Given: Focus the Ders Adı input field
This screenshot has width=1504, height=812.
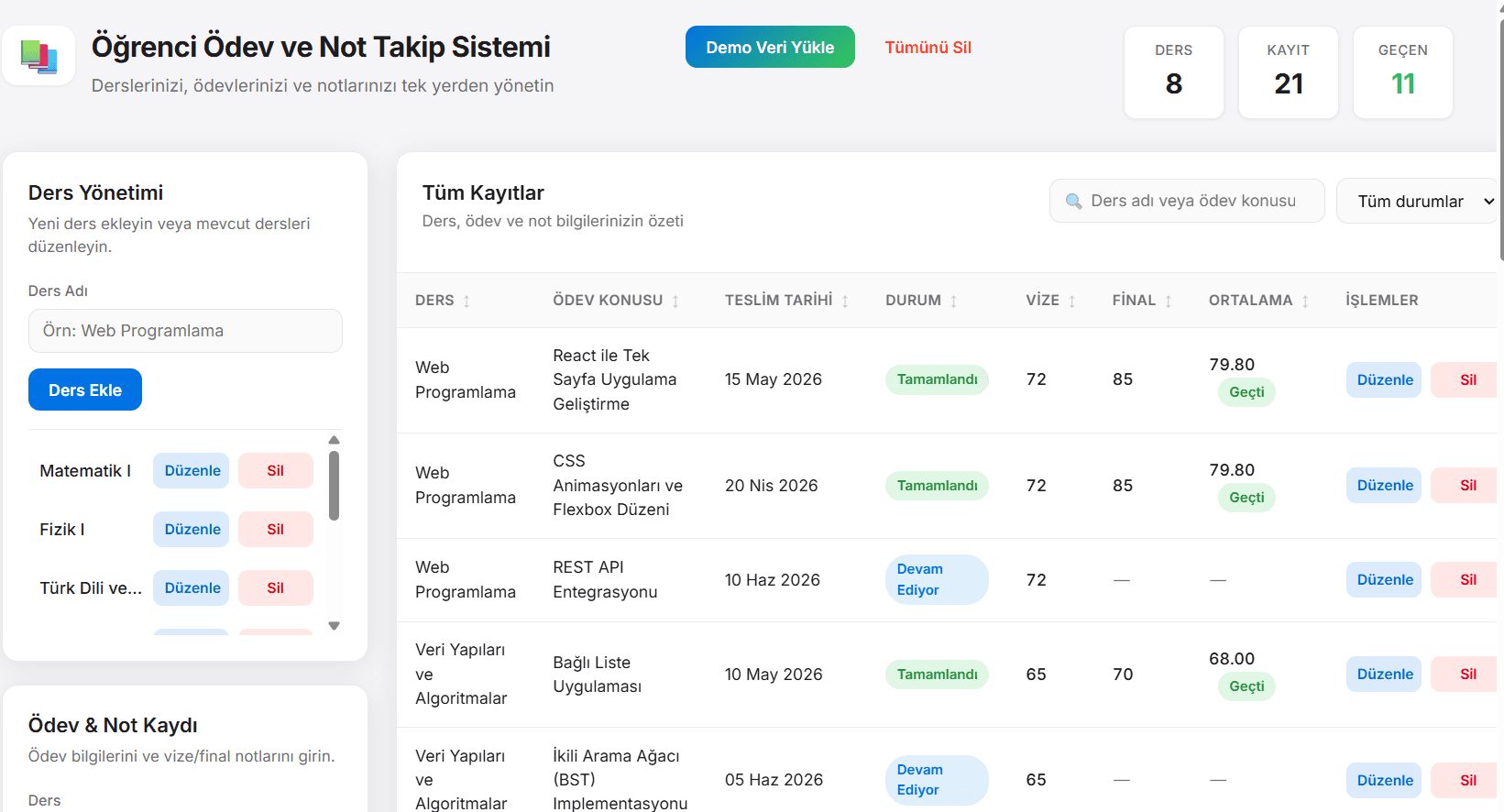Looking at the screenshot, I should pos(185,331).
